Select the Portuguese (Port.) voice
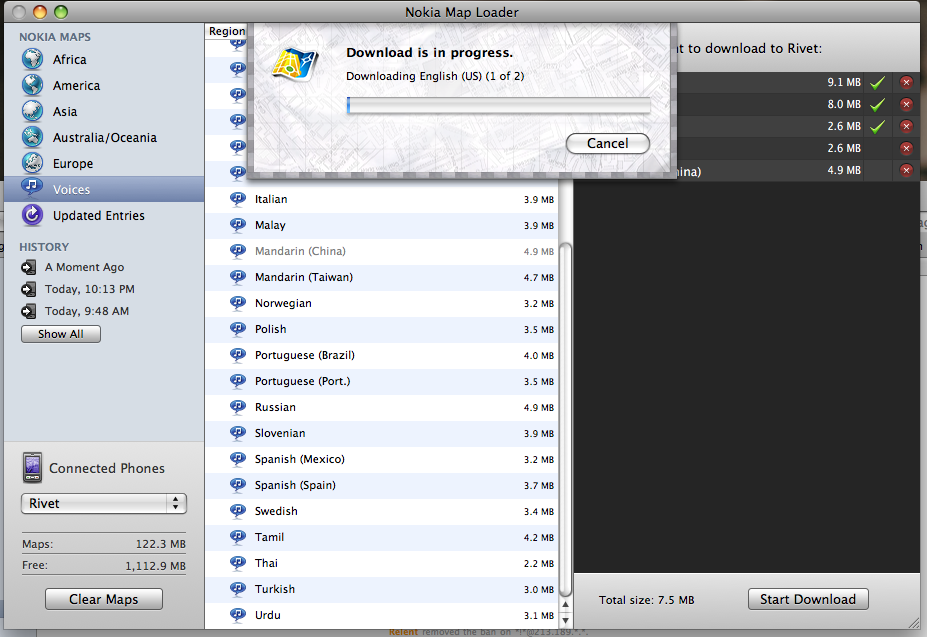The image size is (927, 637). point(381,381)
